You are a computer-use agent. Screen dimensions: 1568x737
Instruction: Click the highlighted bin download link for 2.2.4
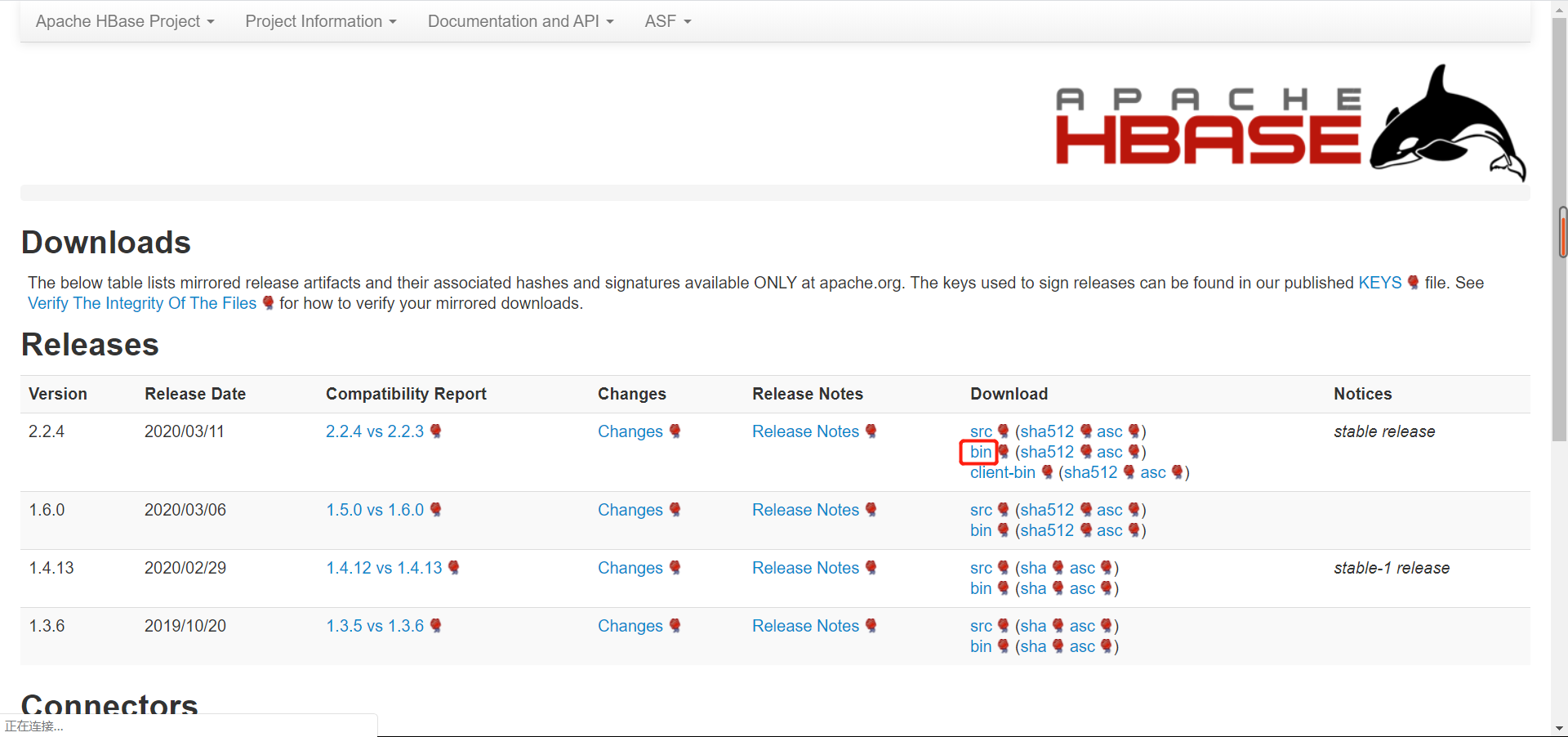979,452
